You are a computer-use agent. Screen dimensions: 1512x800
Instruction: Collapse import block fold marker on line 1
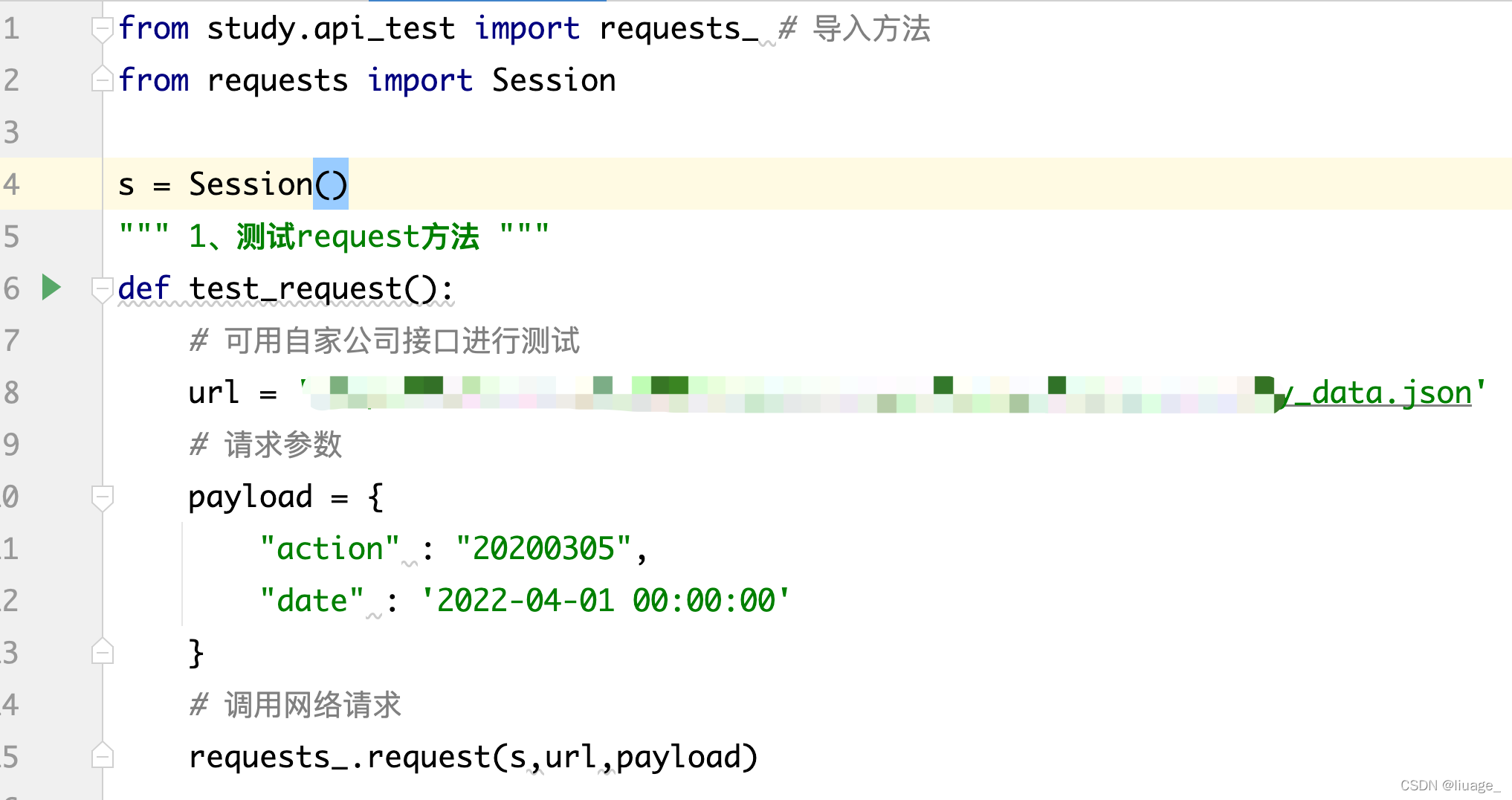(103, 30)
